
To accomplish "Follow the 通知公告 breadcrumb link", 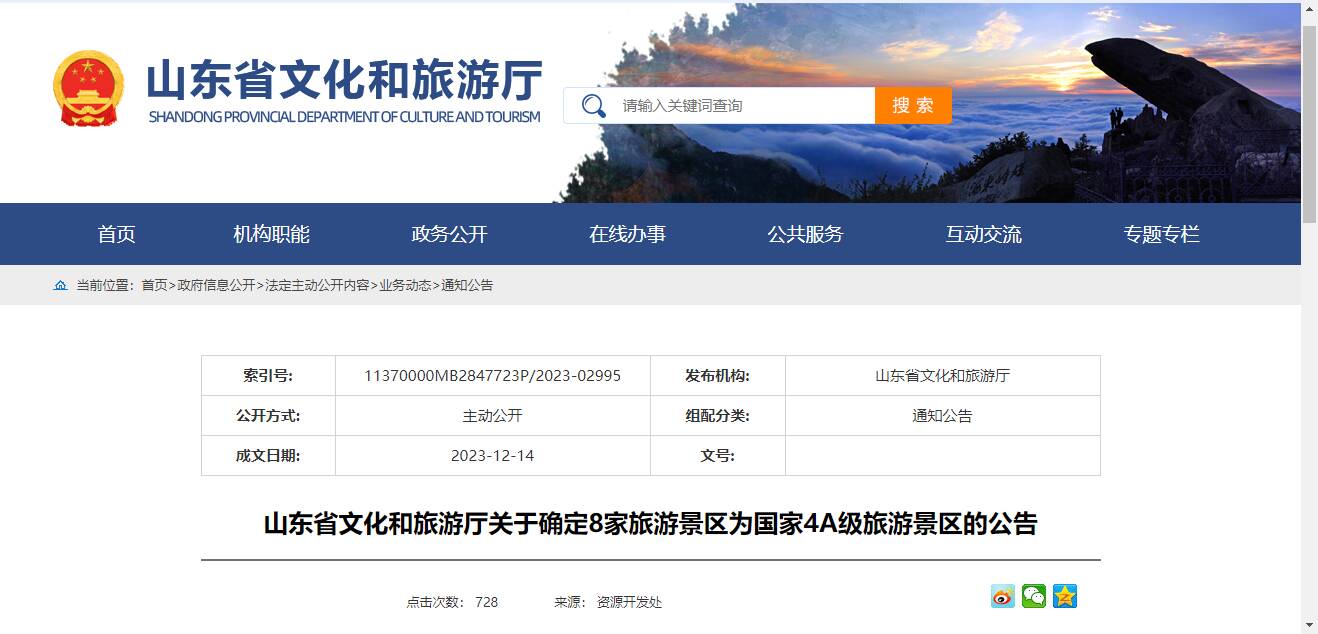I will pyautogui.click(x=467, y=285).
